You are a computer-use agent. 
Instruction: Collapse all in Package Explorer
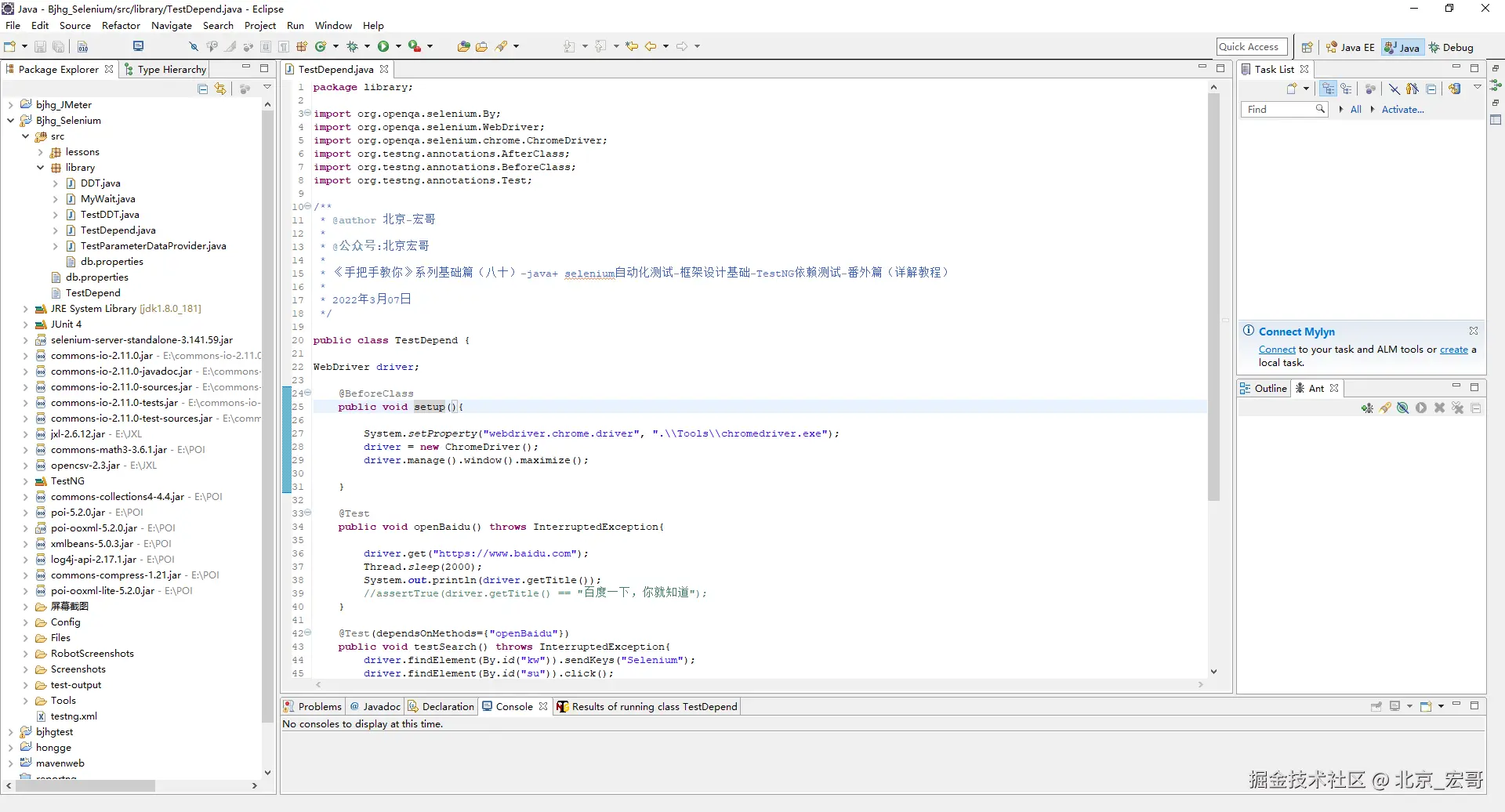tap(203, 89)
